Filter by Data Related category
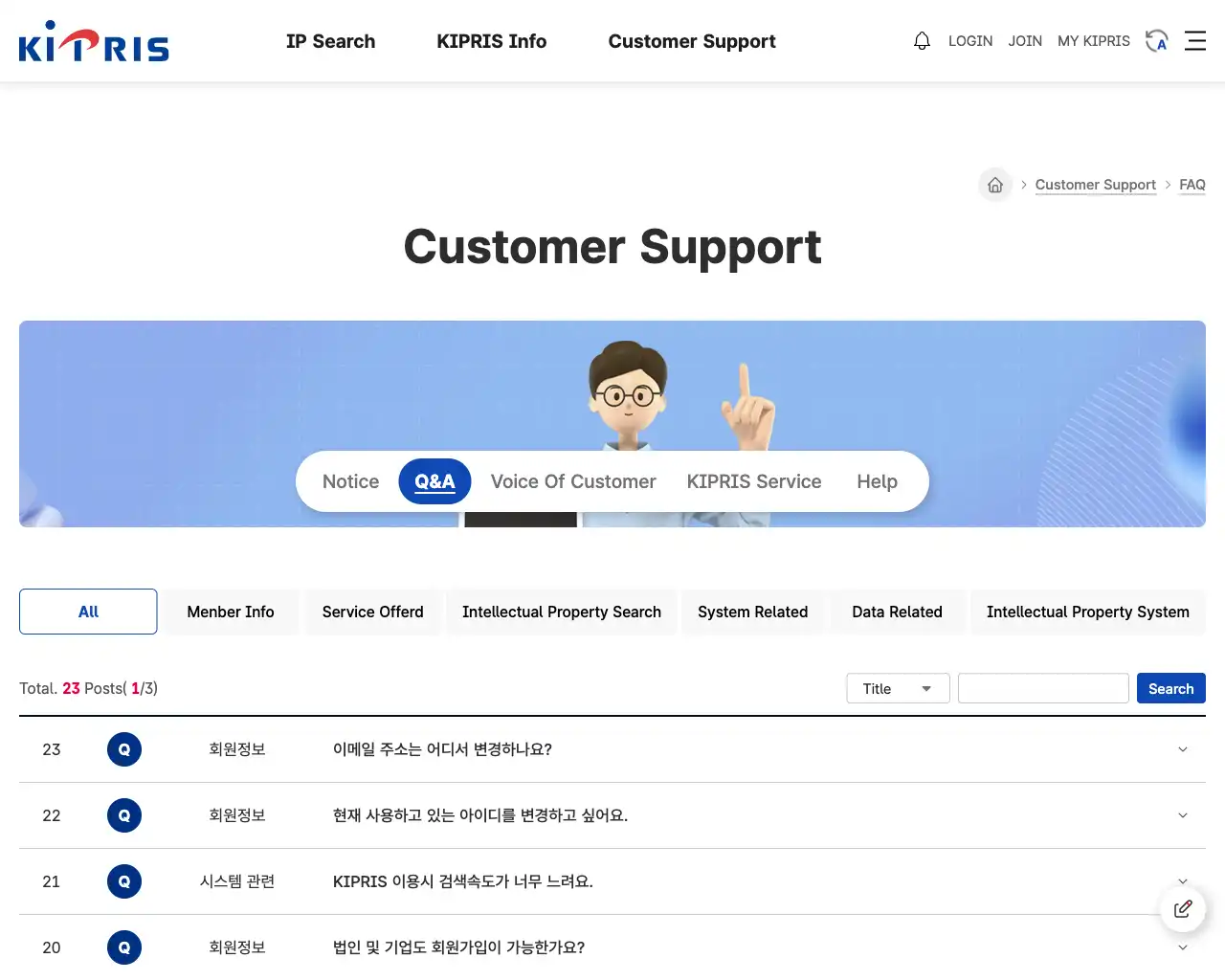The image size is (1225, 980). coord(898,612)
